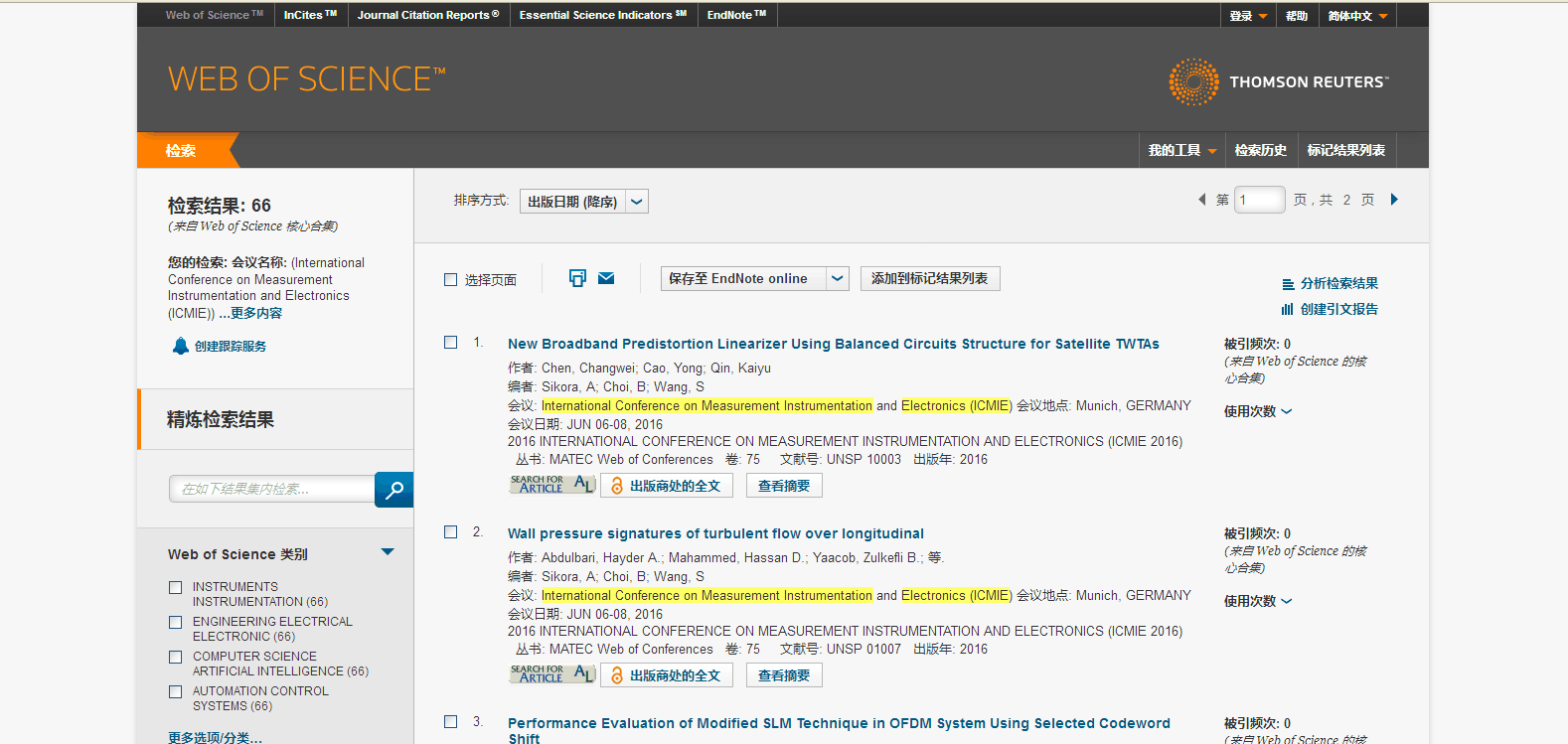Click 帮助 help link

pyautogui.click(x=1297, y=16)
